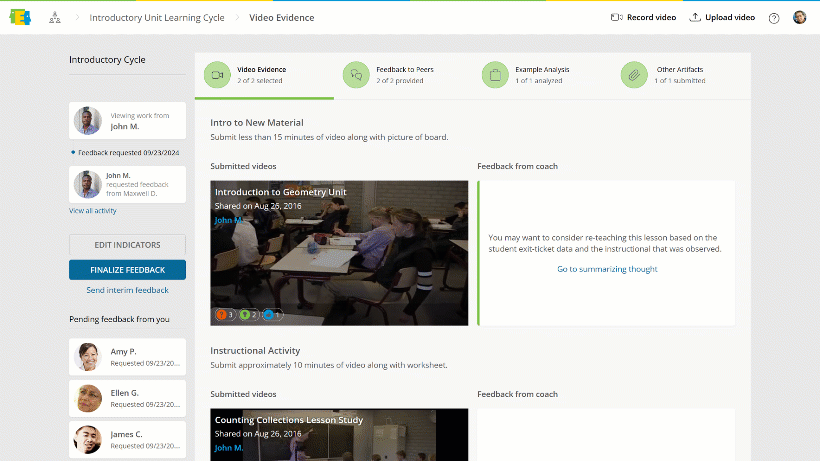This screenshot has width=820, height=461.
Task: Open Amy P. pending feedback card
Action: 128,357
